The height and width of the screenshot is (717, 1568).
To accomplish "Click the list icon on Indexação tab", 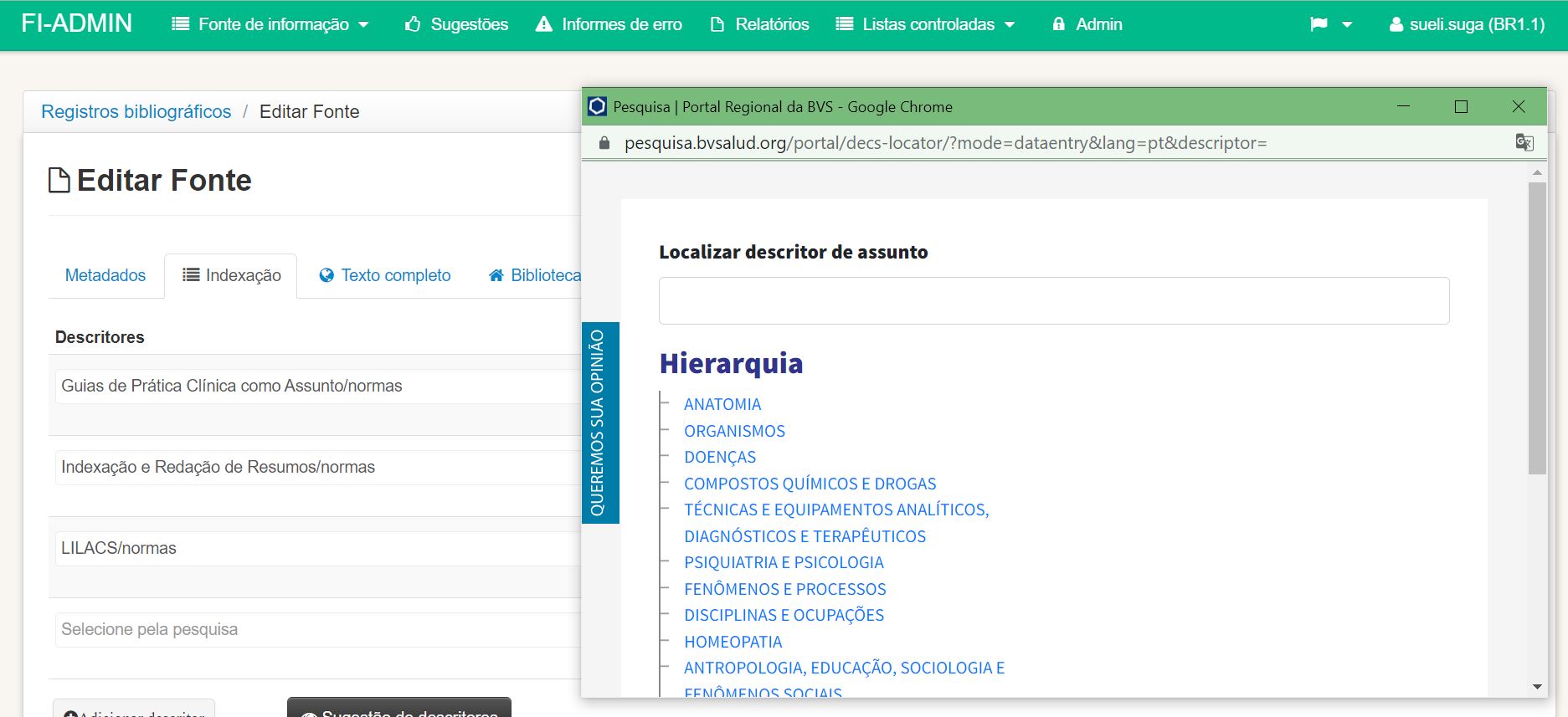I will coord(191,274).
